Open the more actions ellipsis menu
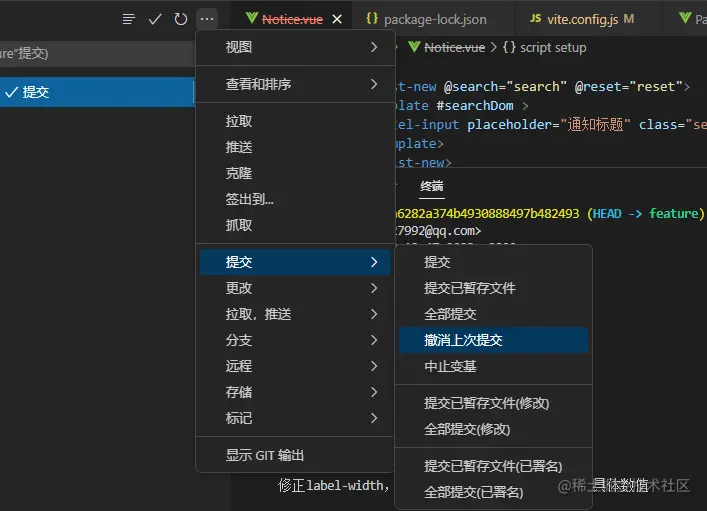707x511 pixels. (x=207, y=19)
